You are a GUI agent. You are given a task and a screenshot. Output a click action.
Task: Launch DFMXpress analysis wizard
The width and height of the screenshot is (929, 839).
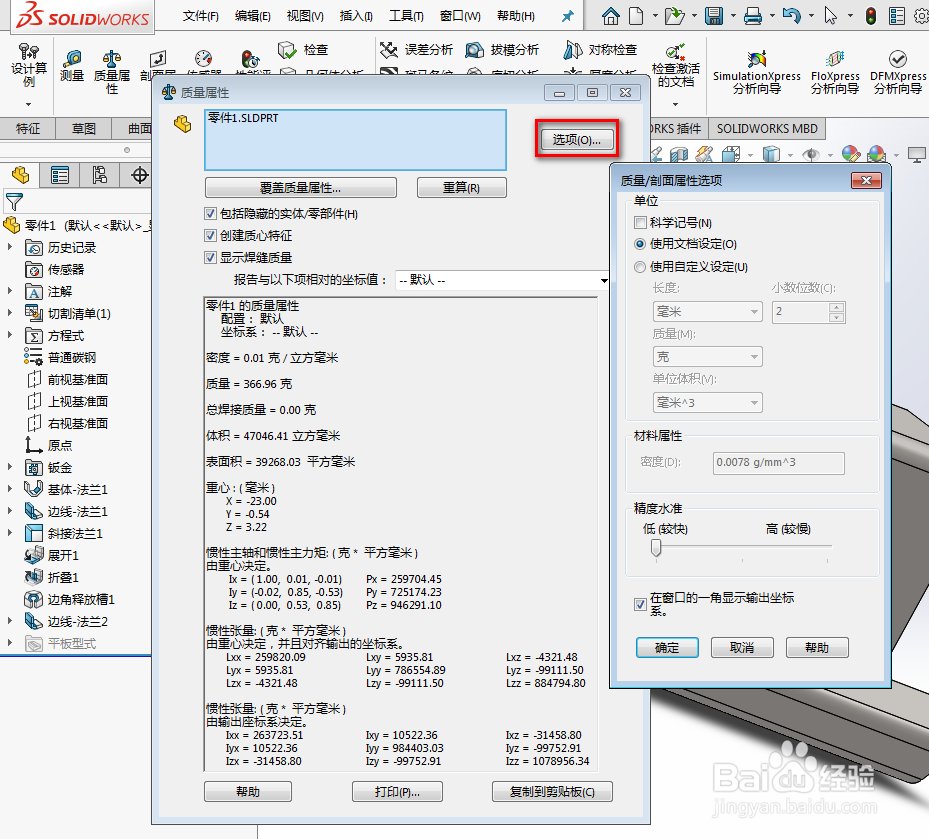[x=898, y=72]
